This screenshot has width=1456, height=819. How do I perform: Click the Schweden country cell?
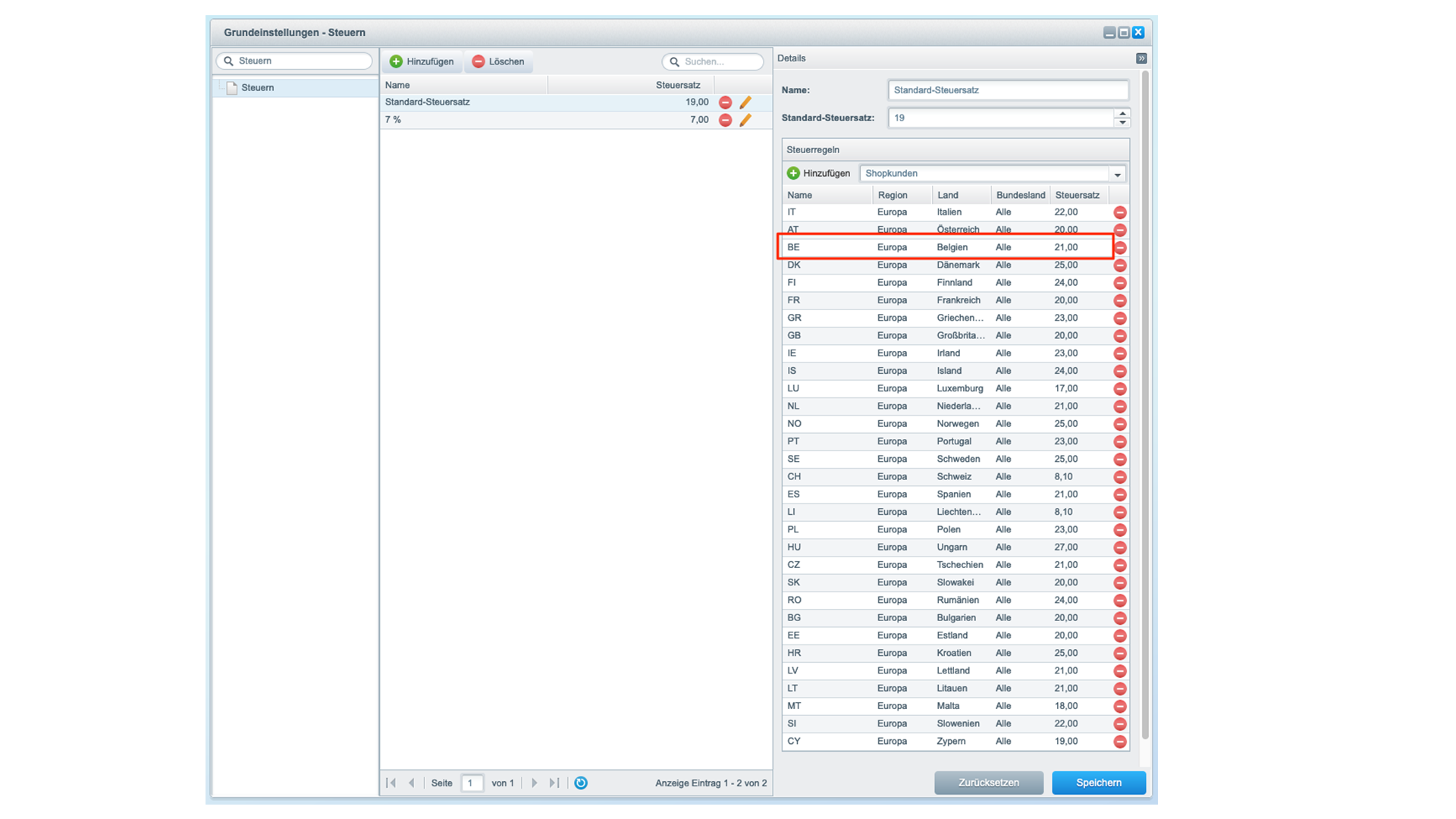click(962, 460)
